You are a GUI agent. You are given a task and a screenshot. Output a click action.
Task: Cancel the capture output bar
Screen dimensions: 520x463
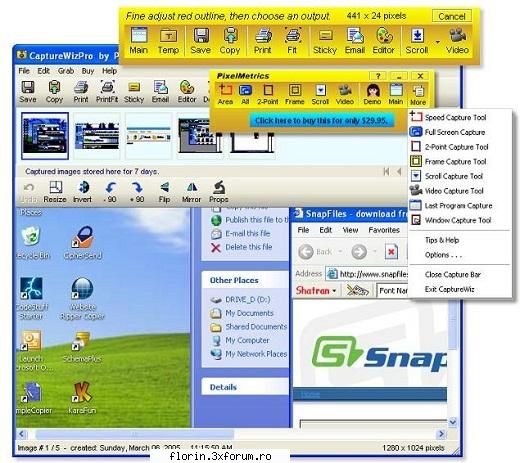[x=452, y=16]
